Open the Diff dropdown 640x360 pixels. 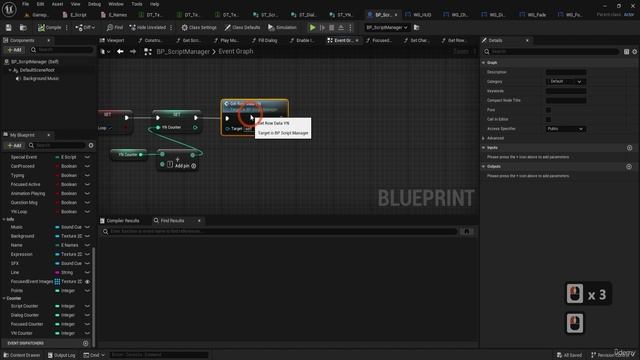coord(85,27)
